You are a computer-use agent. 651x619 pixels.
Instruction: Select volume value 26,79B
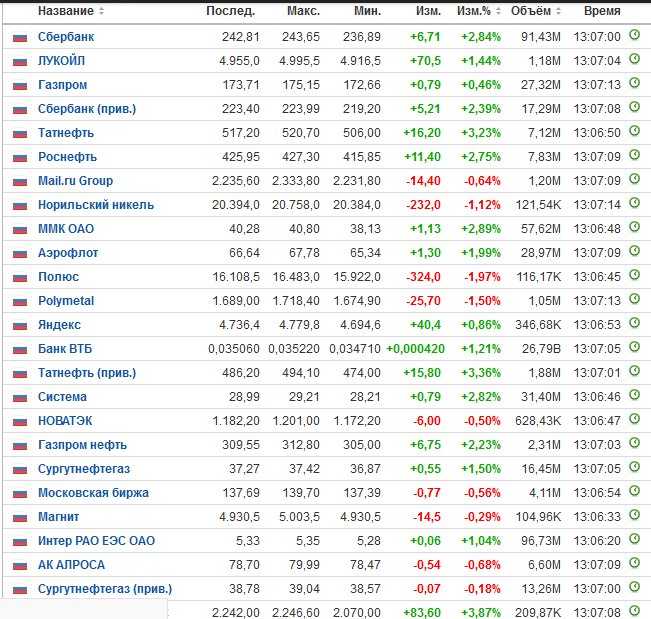click(541, 349)
